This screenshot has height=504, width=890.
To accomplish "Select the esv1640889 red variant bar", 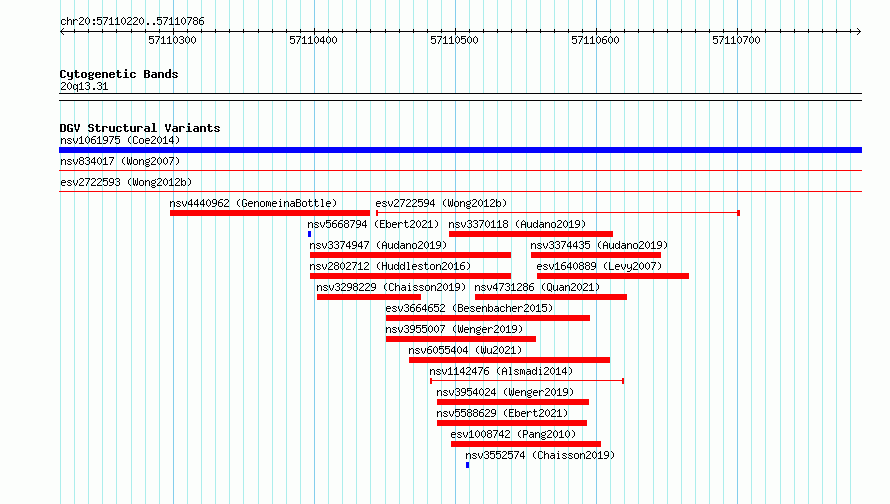I will (613, 276).
